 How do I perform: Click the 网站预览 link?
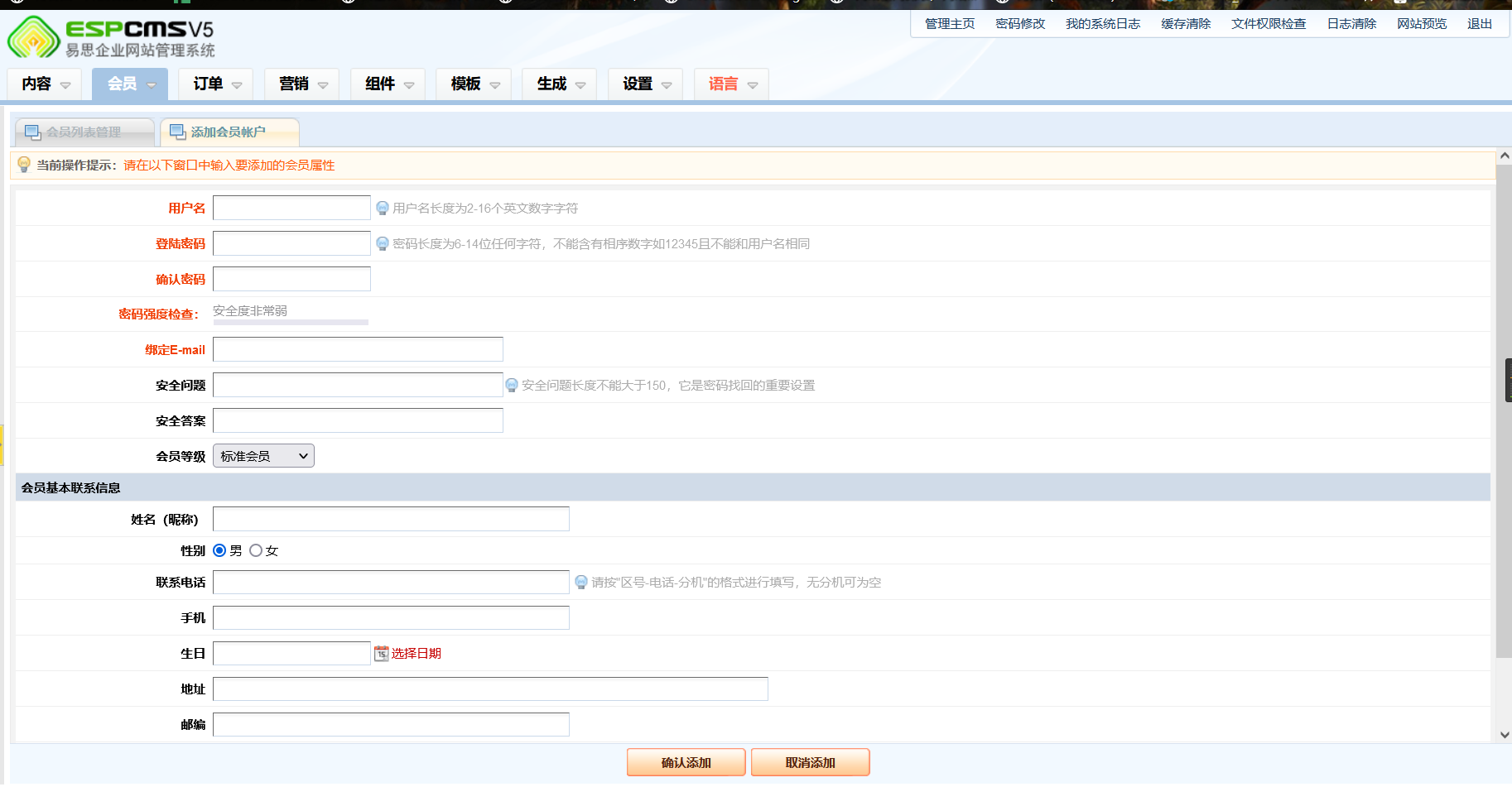coord(1421,23)
